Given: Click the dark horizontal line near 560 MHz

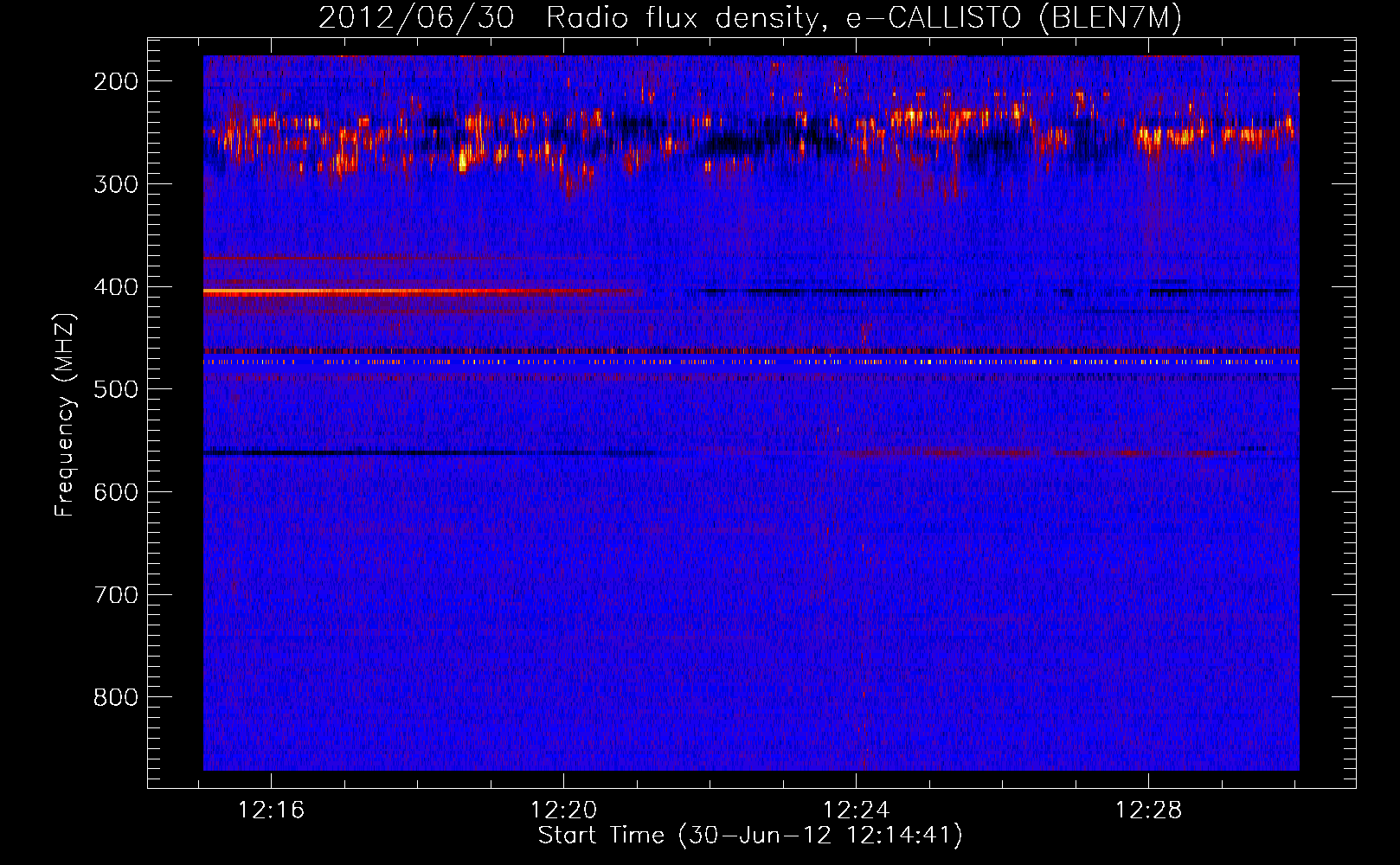Looking at the screenshot, I should point(430,452).
